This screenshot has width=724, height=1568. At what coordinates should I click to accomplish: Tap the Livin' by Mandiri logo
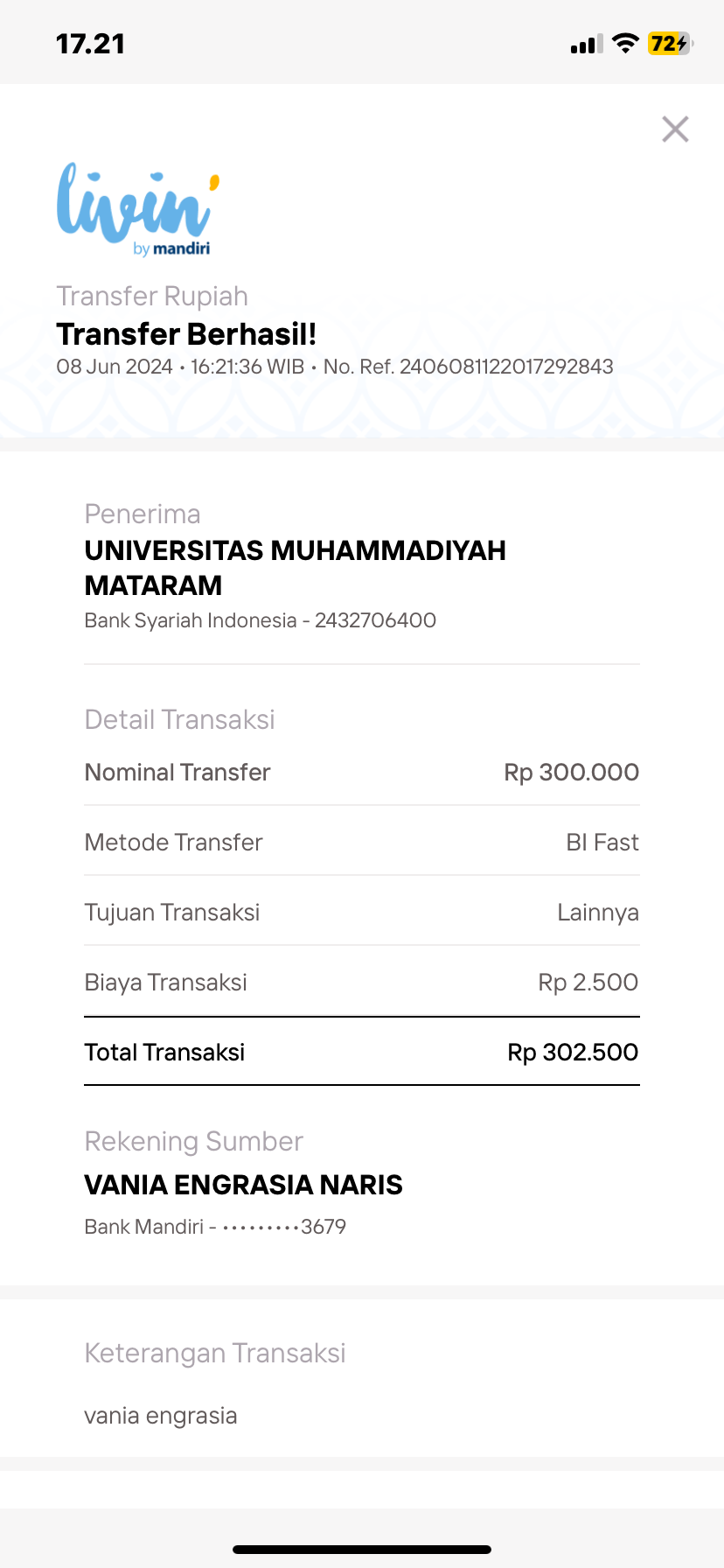point(137,209)
